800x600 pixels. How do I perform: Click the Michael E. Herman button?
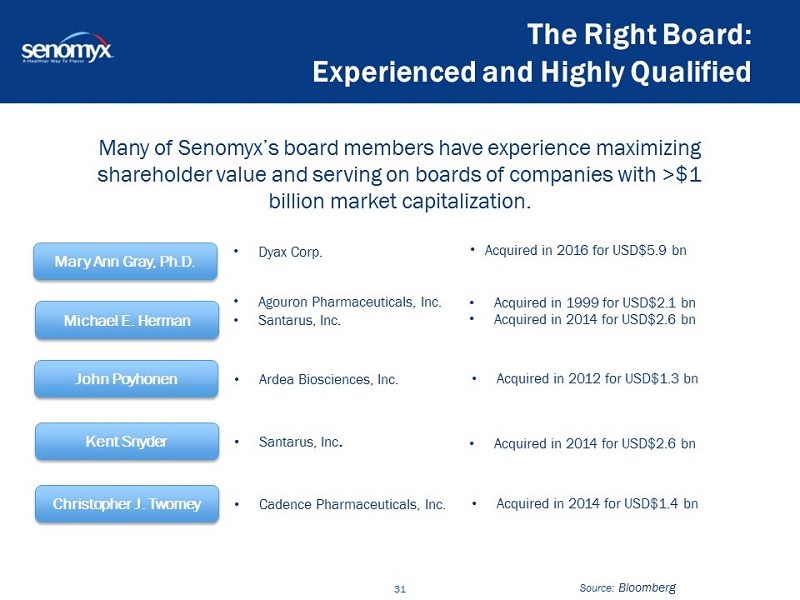coord(126,320)
